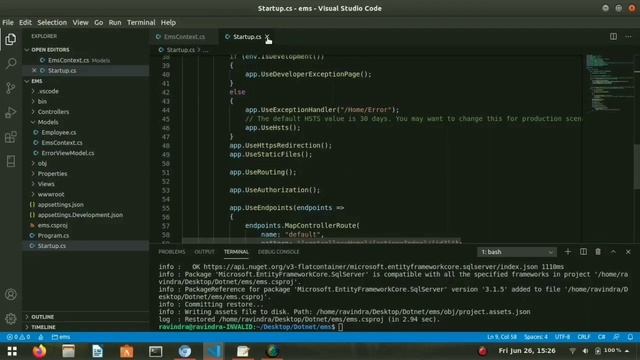This screenshot has width=640, height=360.
Task: Open the Explorer view in activity bar
Action: click(x=11, y=39)
